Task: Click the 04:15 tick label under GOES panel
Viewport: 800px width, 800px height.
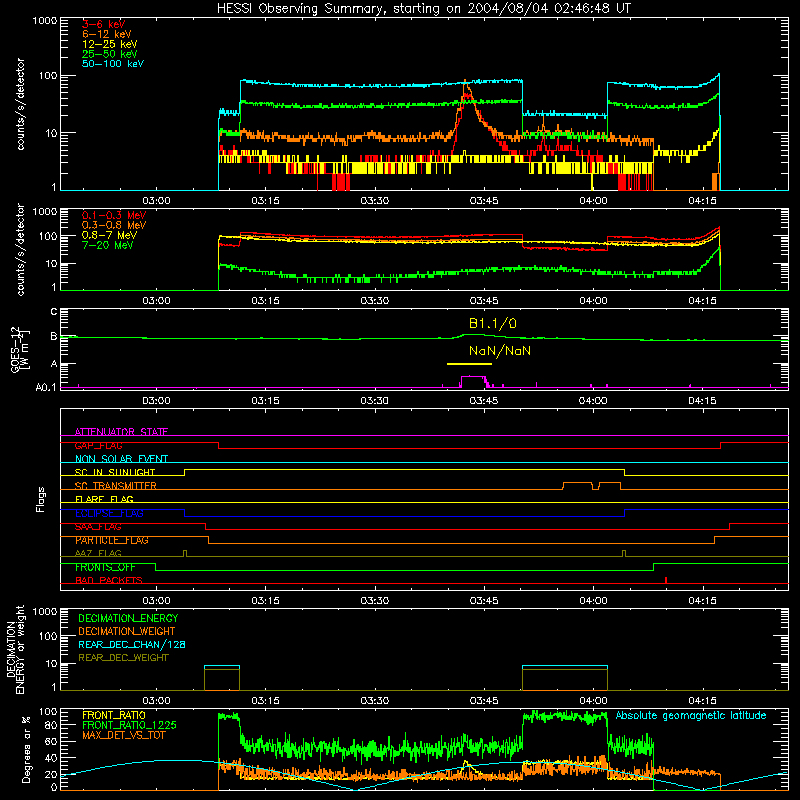Action: pyautogui.click(x=702, y=401)
